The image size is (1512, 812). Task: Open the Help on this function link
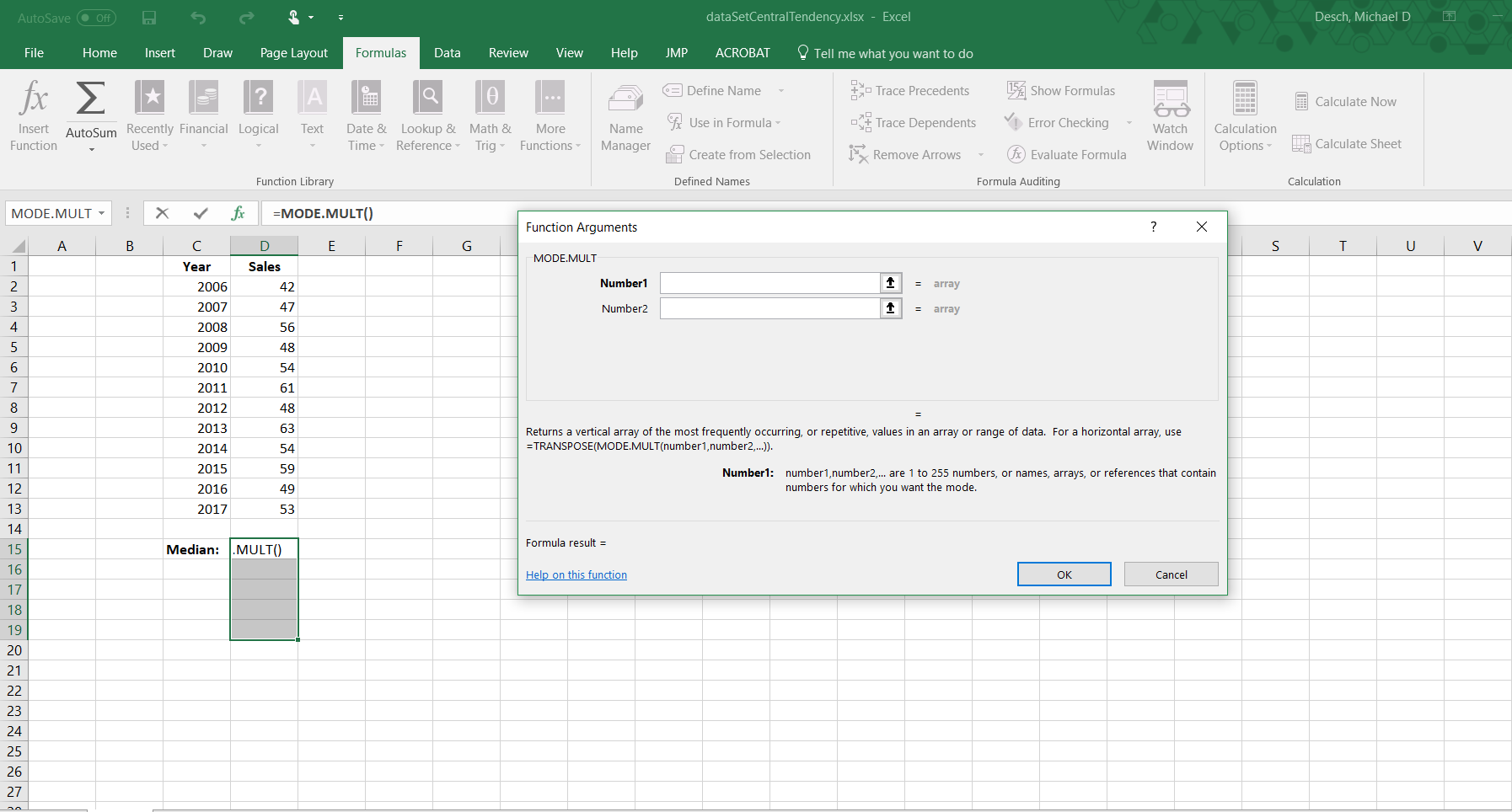pyautogui.click(x=576, y=575)
